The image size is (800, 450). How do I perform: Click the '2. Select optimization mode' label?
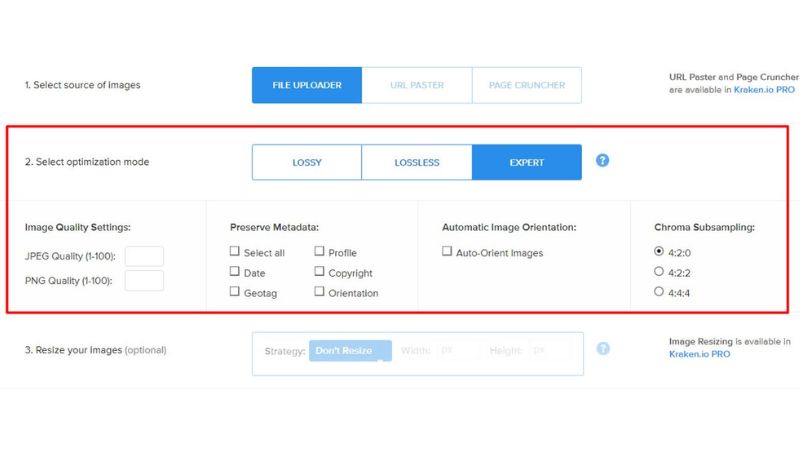(87, 162)
